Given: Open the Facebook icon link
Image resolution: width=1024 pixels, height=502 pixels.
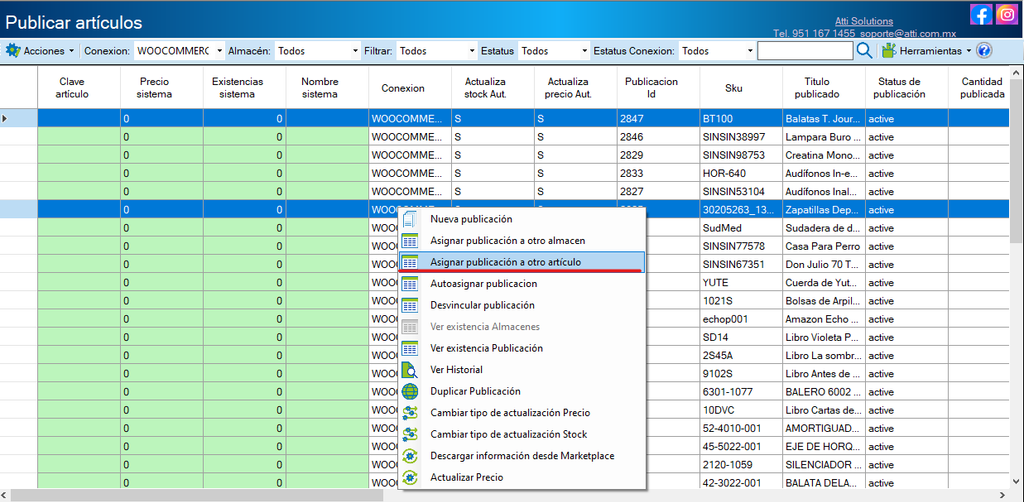Looking at the screenshot, I should click(981, 14).
